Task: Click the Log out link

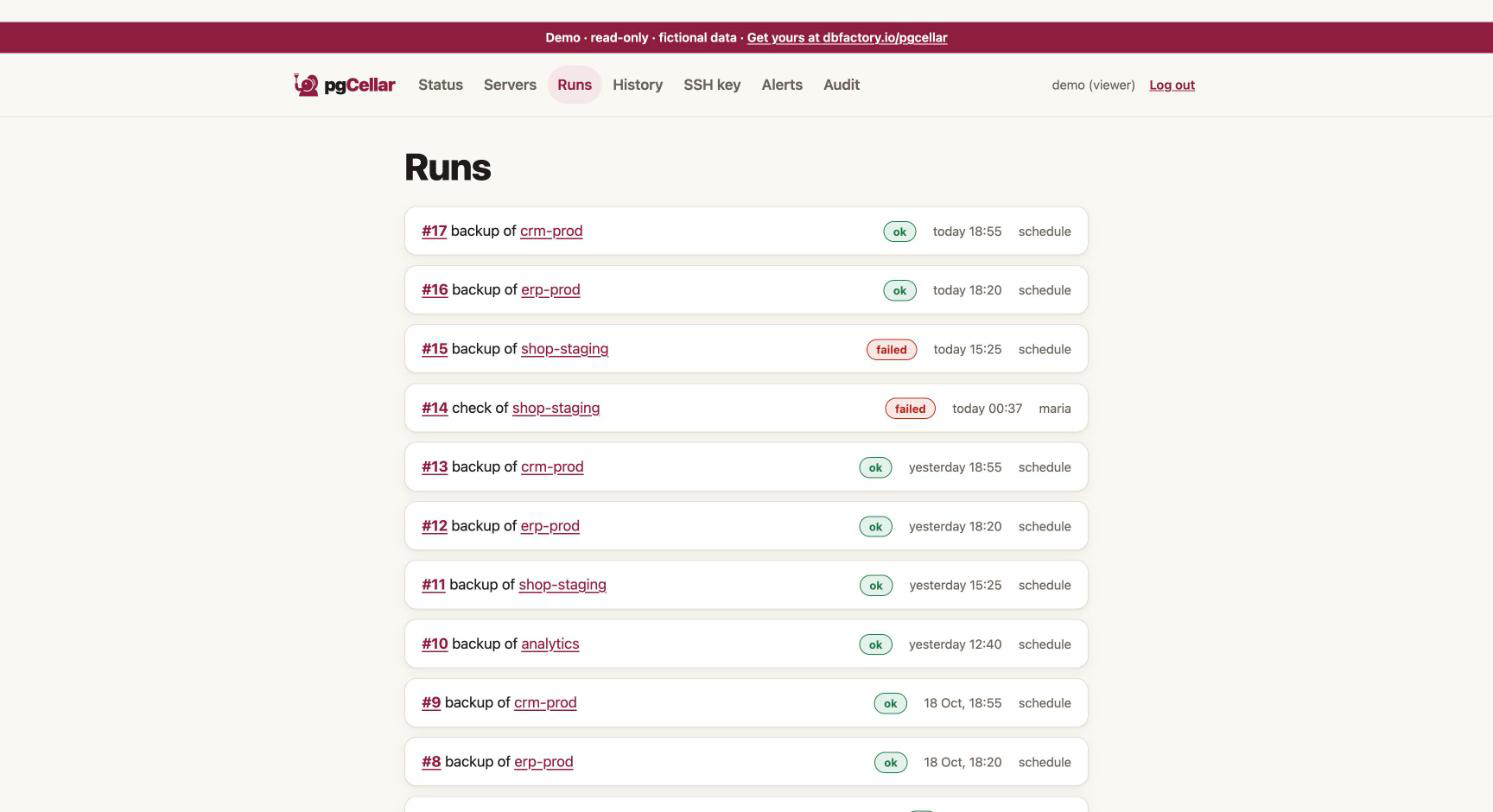Action: (1172, 85)
